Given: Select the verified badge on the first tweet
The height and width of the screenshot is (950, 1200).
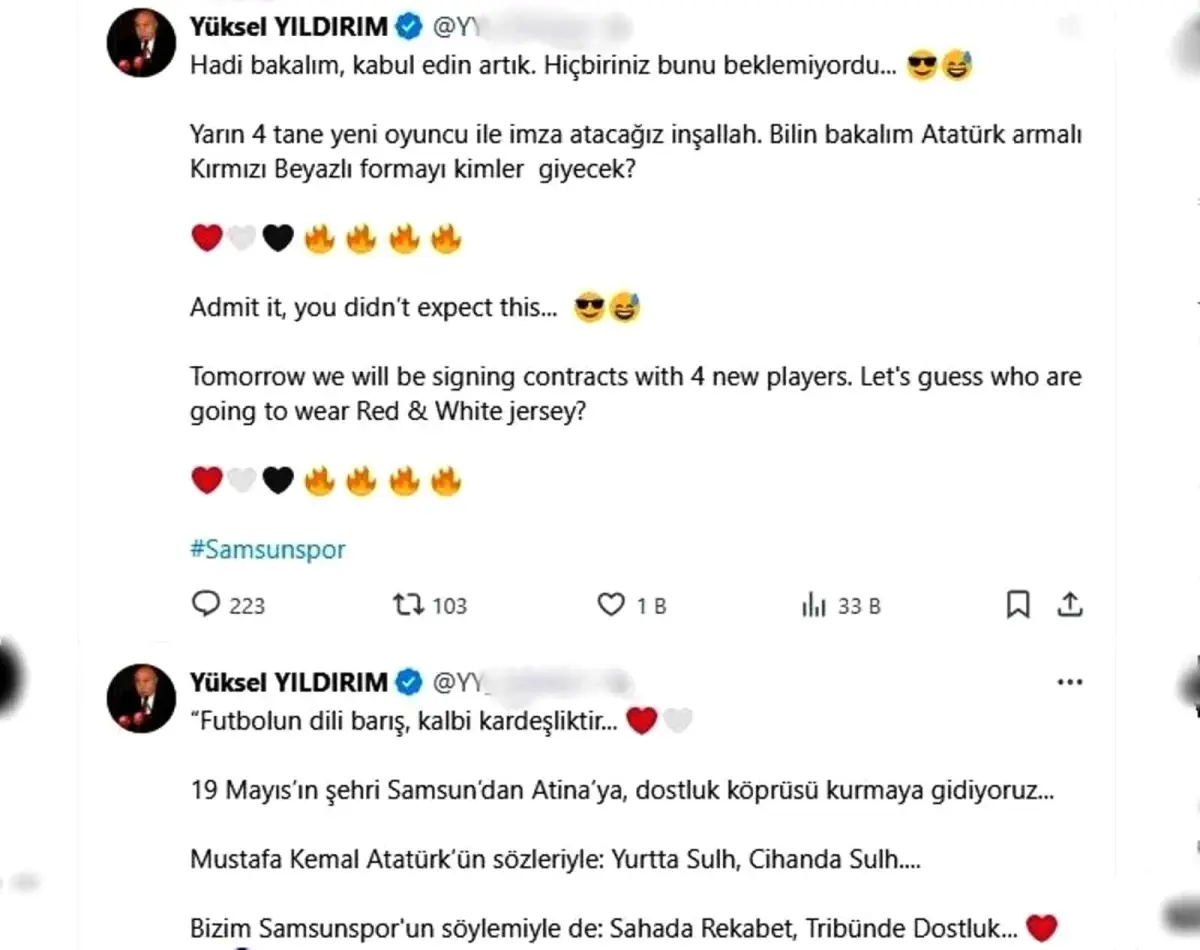Looking at the screenshot, I should pos(408,28).
